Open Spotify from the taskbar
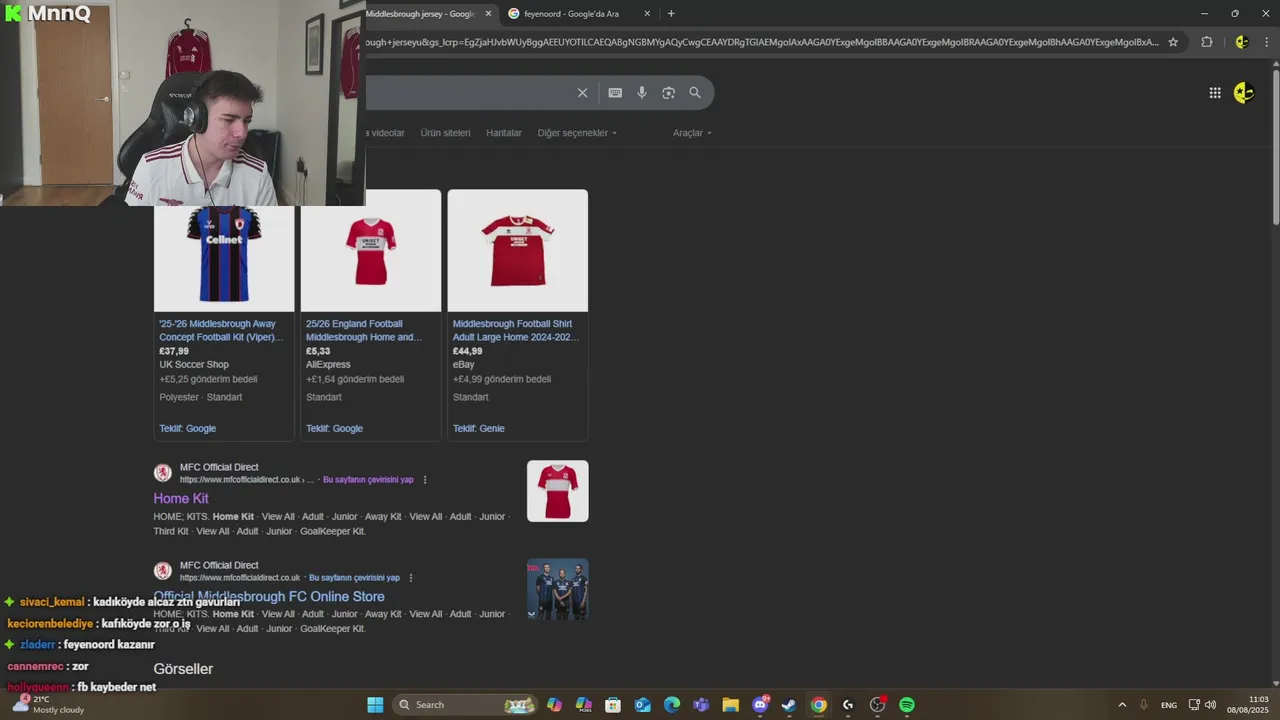The width and height of the screenshot is (1280, 720). point(907,705)
